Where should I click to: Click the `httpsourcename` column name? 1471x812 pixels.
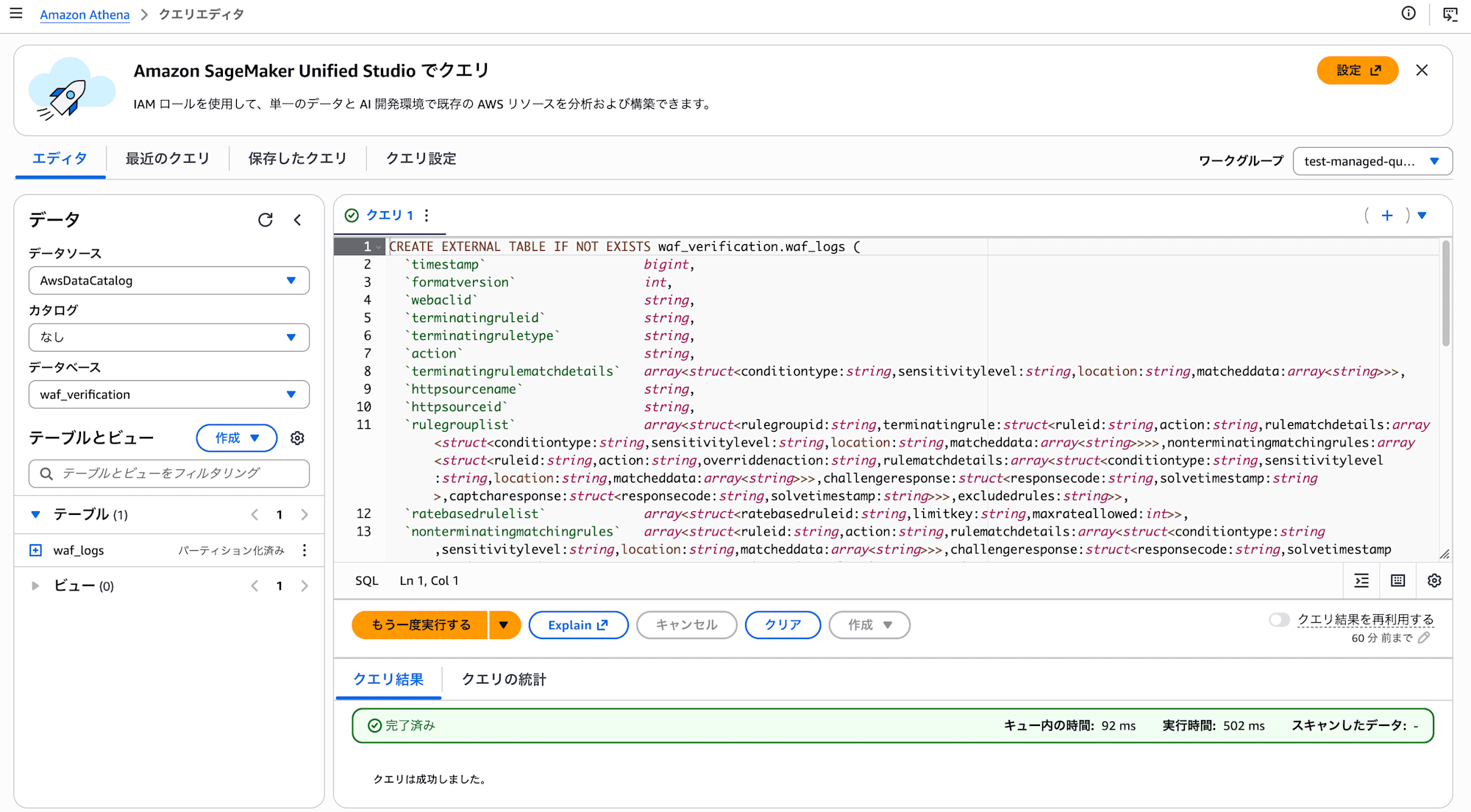tap(463, 389)
